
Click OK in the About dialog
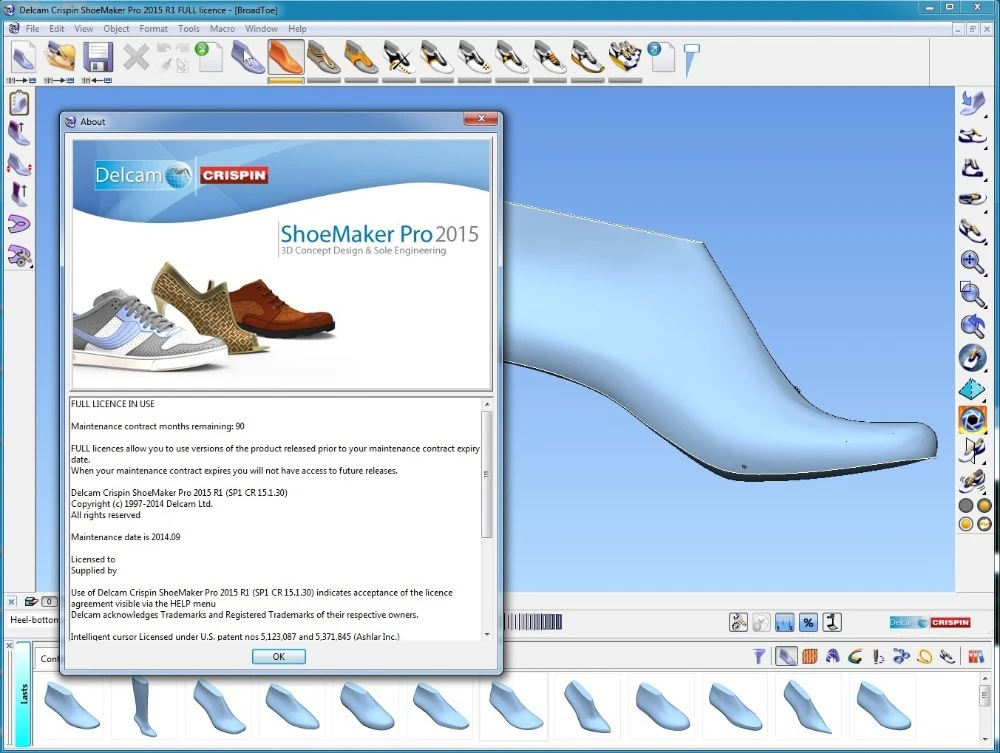coord(279,656)
